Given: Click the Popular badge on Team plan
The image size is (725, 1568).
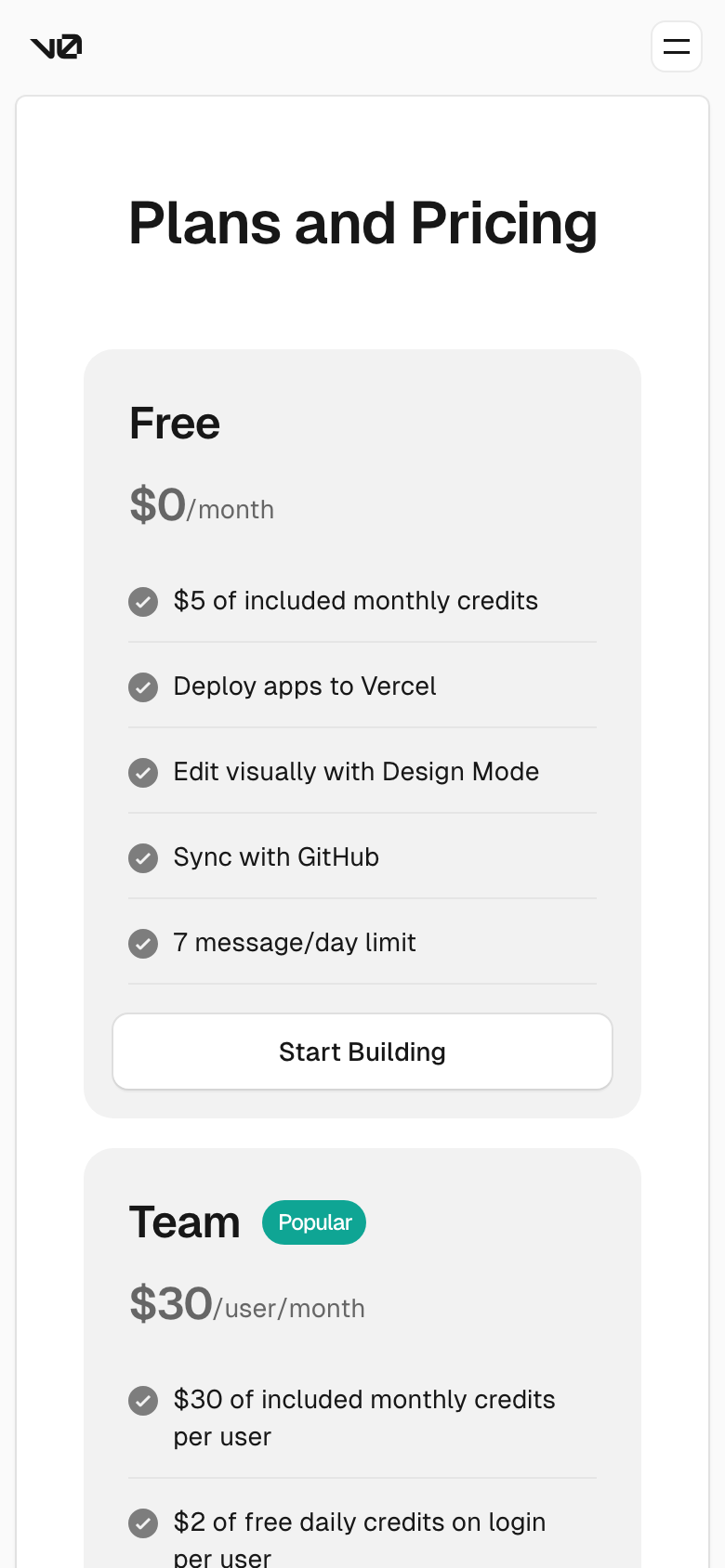Looking at the screenshot, I should pos(314,1222).
